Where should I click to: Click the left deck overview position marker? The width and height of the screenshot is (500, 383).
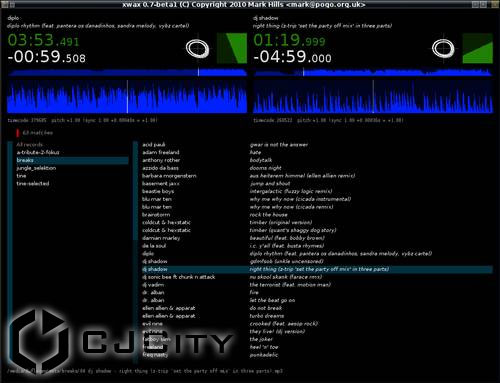click(198, 72)
